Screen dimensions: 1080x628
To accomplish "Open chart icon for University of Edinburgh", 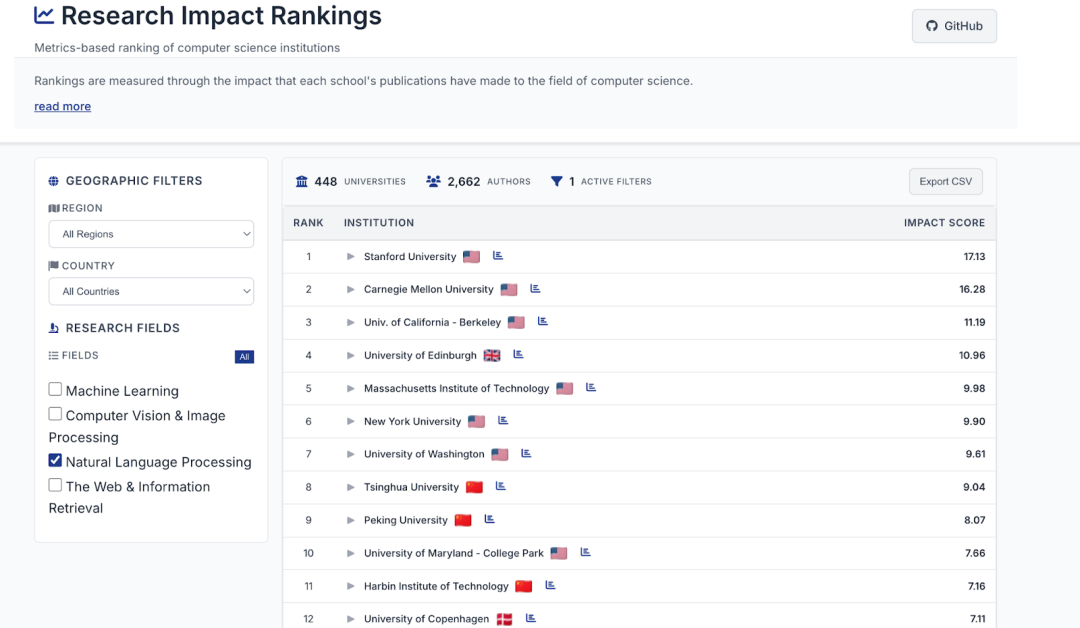I will (x=518, y=354).
